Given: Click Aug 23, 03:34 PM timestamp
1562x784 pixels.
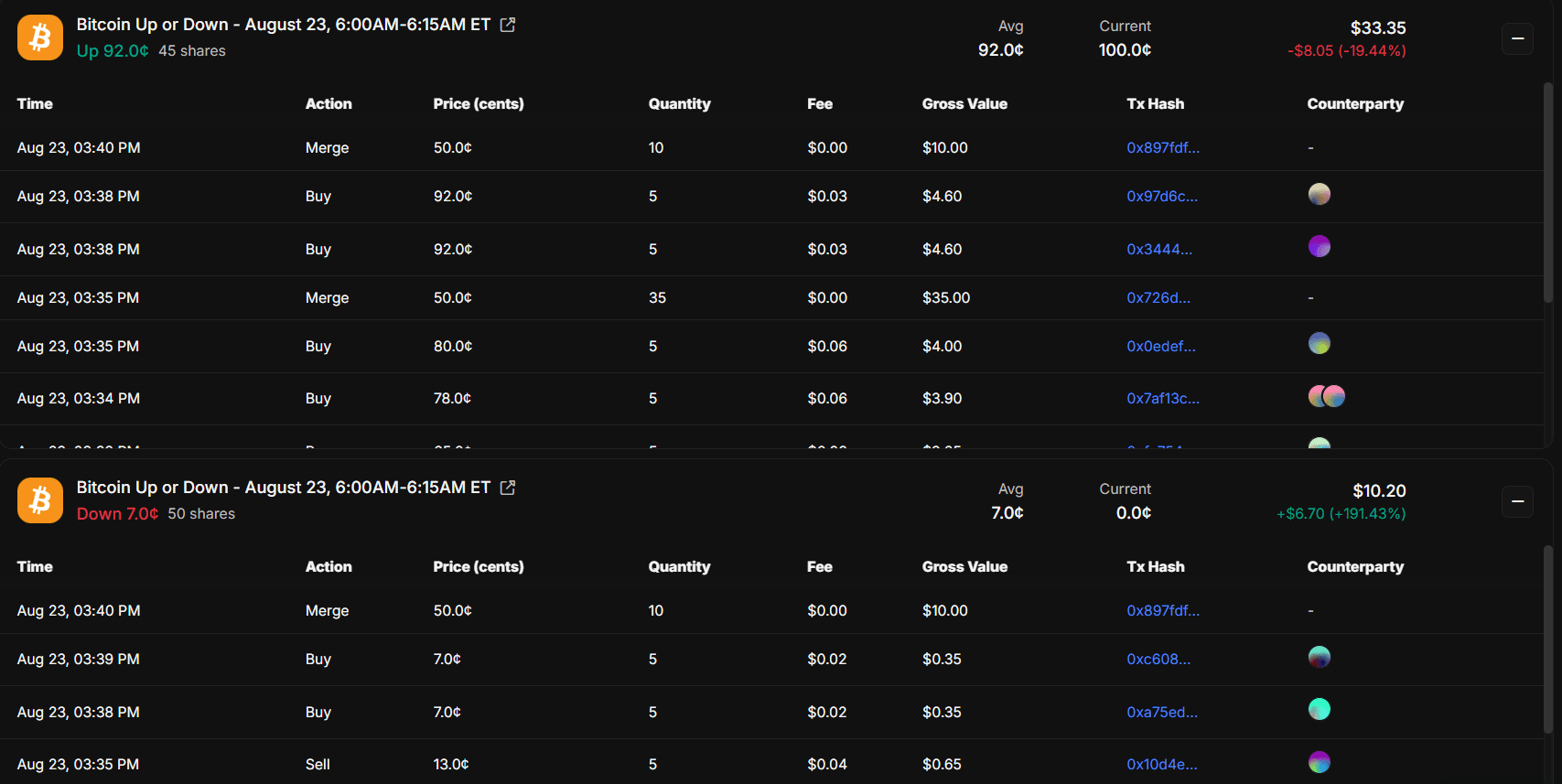Looking at the screenshot, I should click(79, 398).
